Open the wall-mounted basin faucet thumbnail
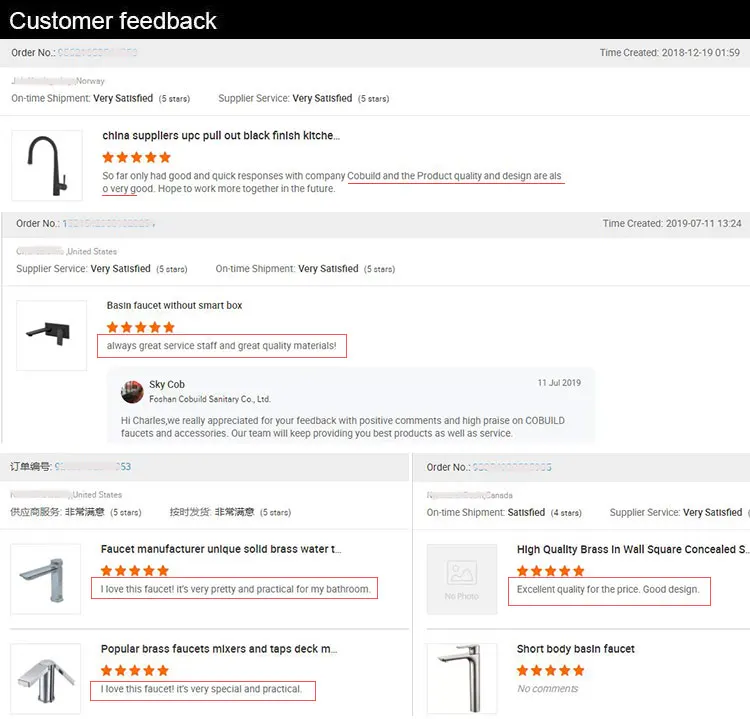The height and width of the screenshot is (719, 750). pos(52,335)
